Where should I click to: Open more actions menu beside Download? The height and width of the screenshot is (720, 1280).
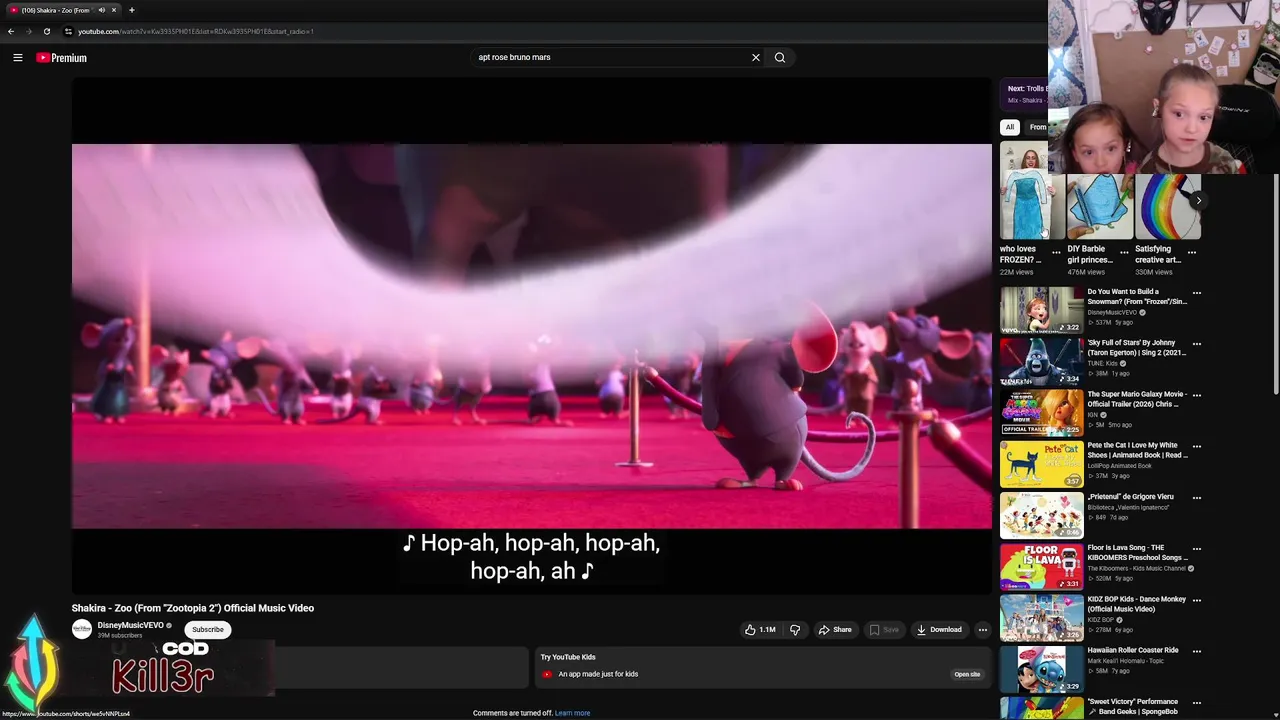click(983, 630)
